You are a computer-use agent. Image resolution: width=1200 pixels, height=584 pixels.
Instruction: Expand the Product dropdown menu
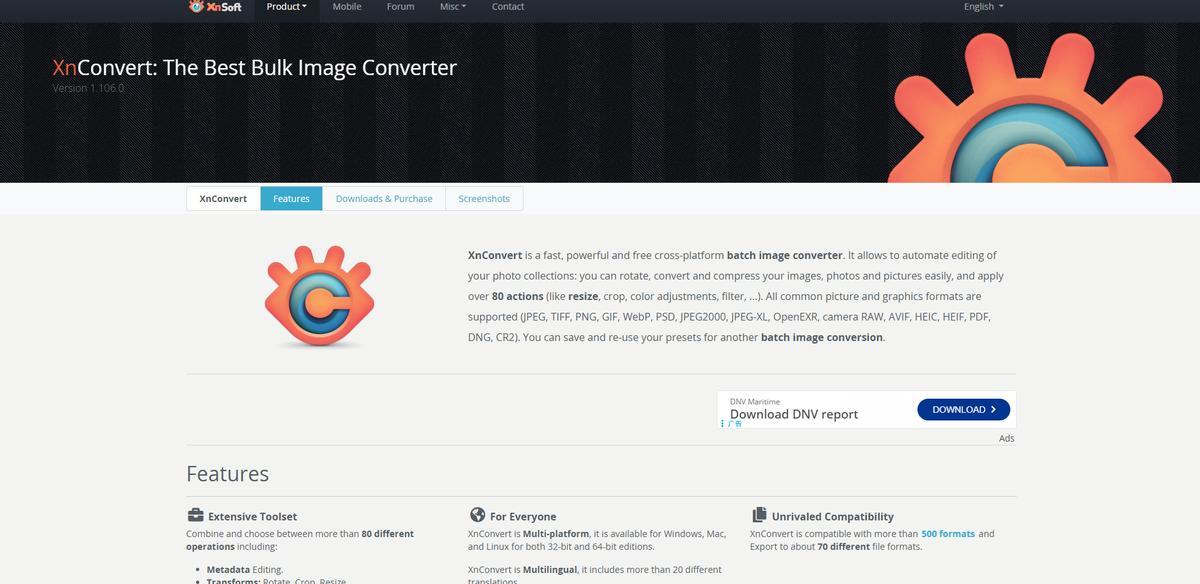(x=286, y=7)
